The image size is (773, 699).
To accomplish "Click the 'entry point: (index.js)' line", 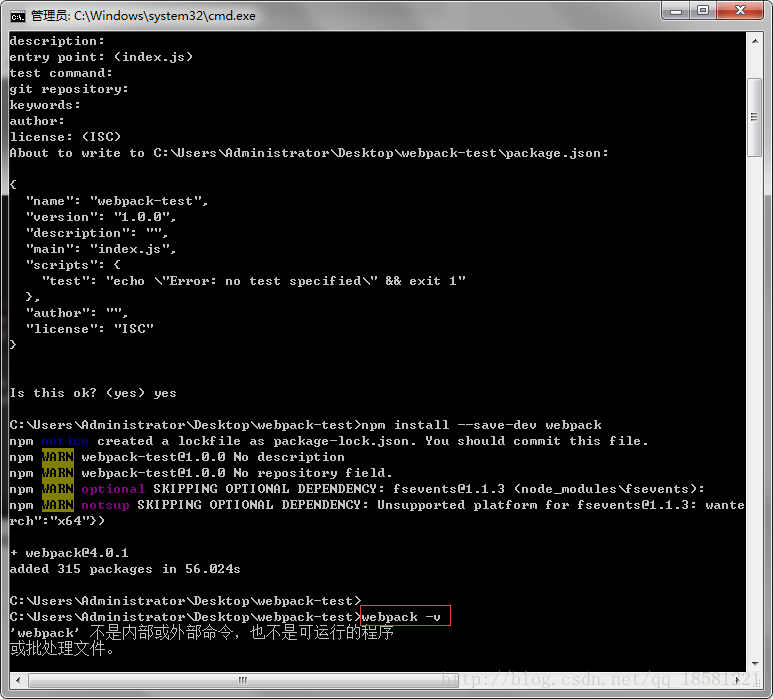I will tap(101, 57).
